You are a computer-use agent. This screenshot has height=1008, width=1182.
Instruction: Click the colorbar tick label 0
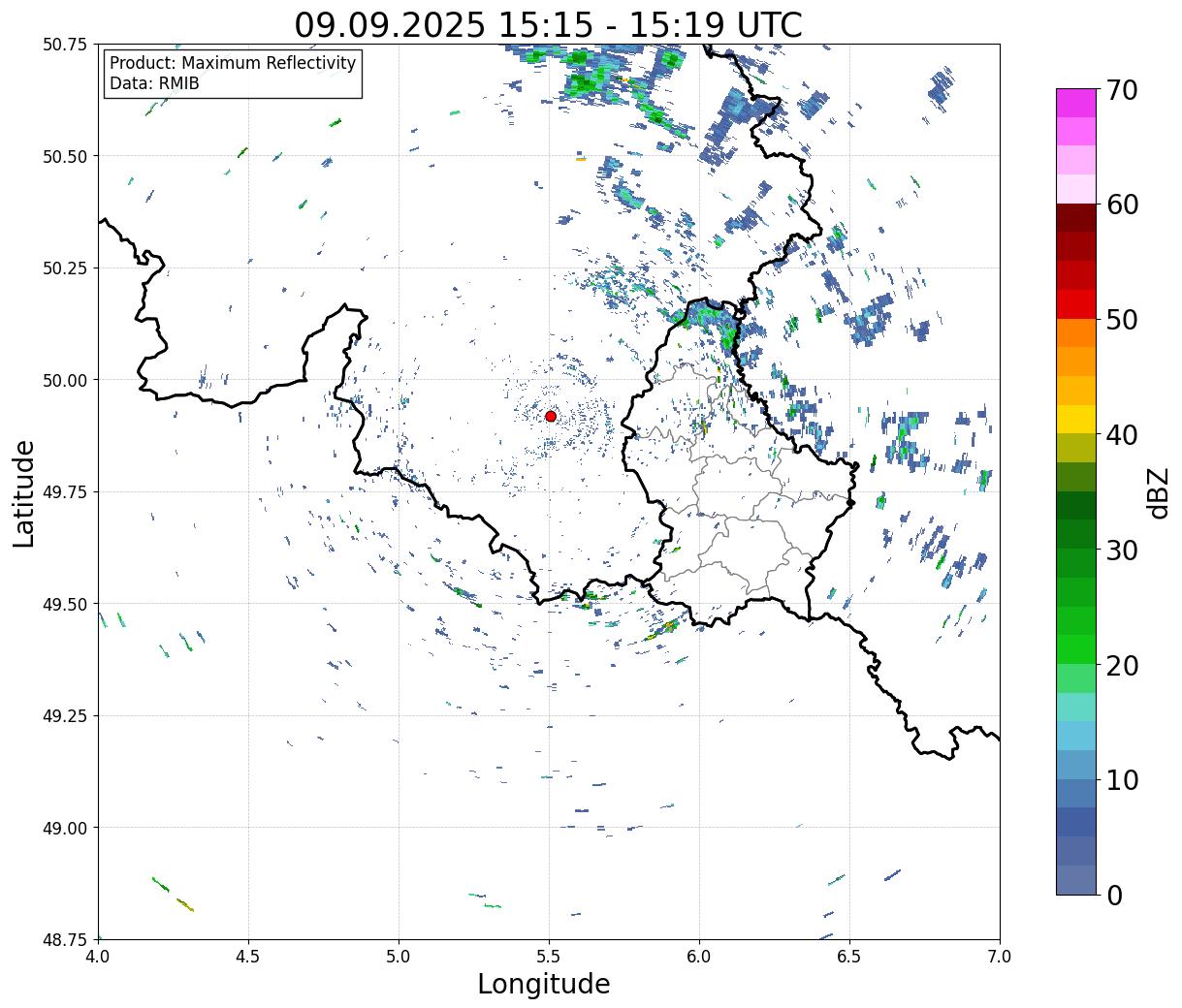1114,896
